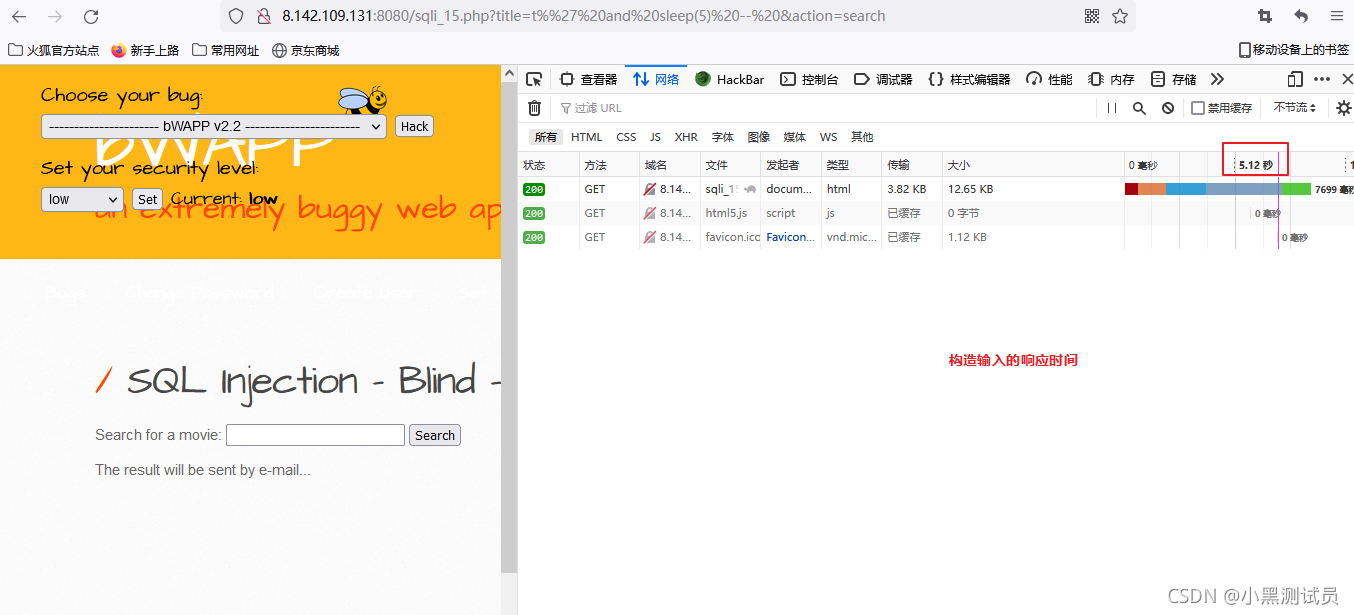Click the Hack button
1354x615 pixels.
click(414, 126)
